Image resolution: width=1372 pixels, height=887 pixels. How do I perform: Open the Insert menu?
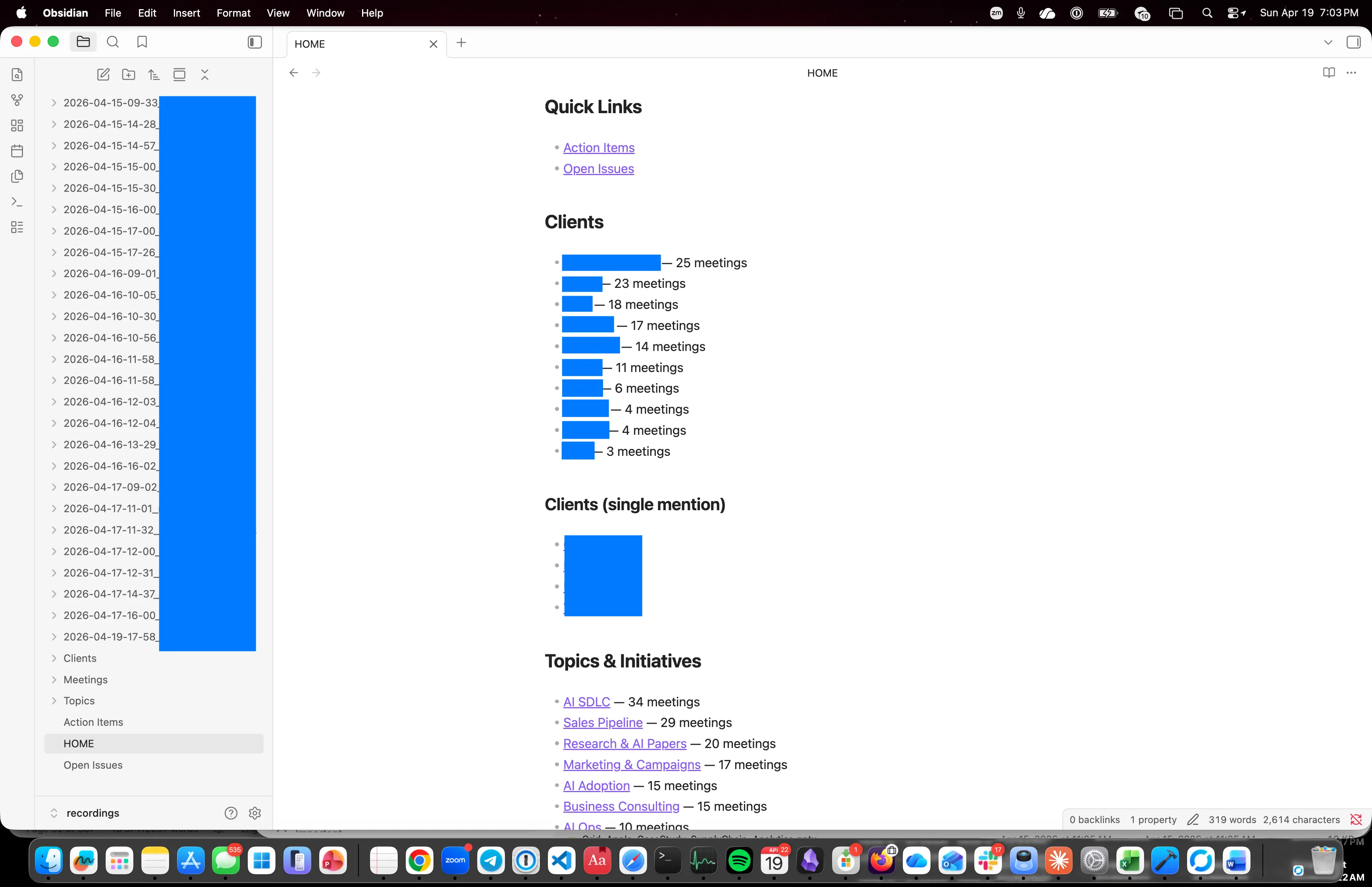pos(187,13)
